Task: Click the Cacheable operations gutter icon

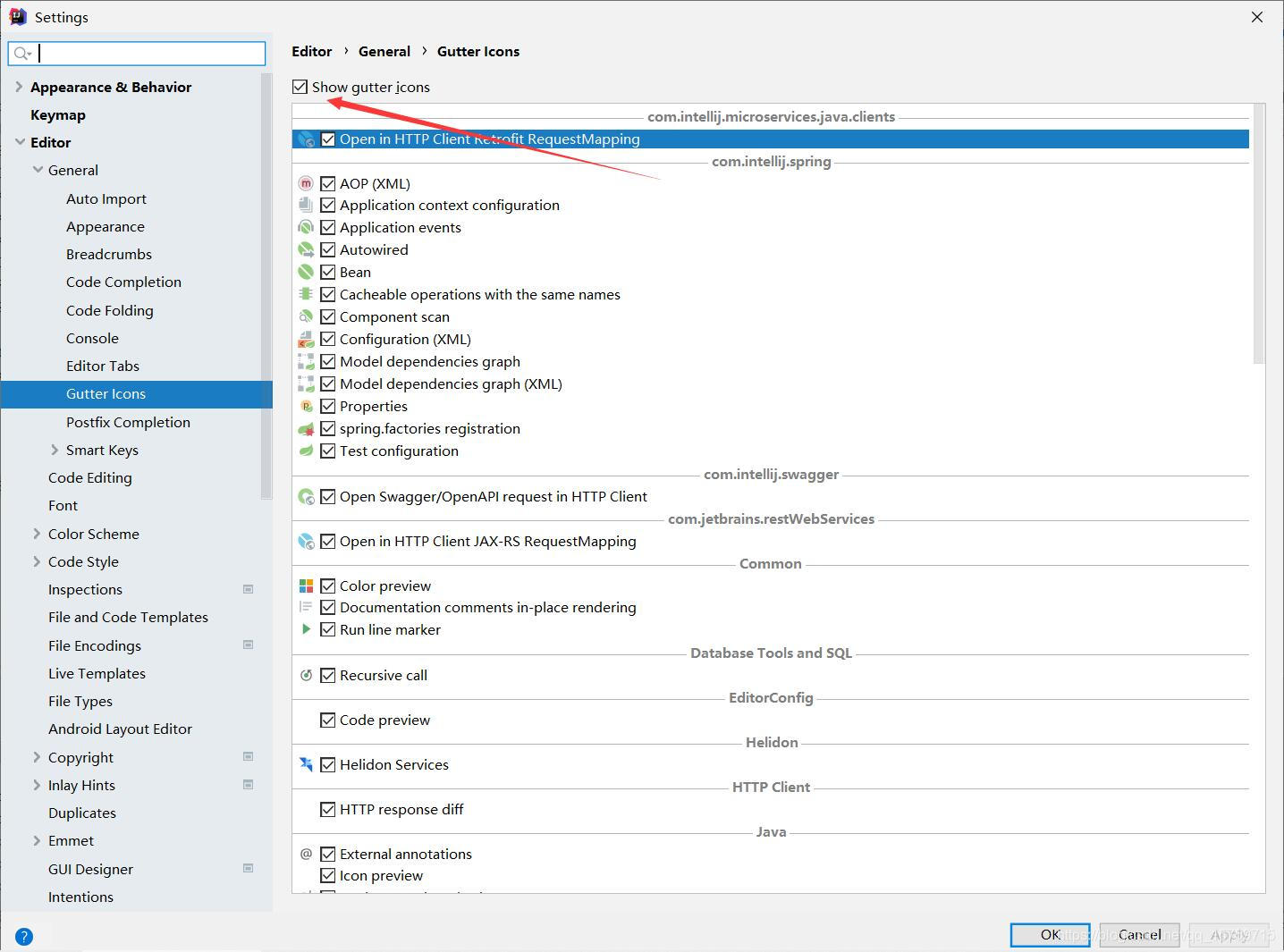Action: point(306,294)
